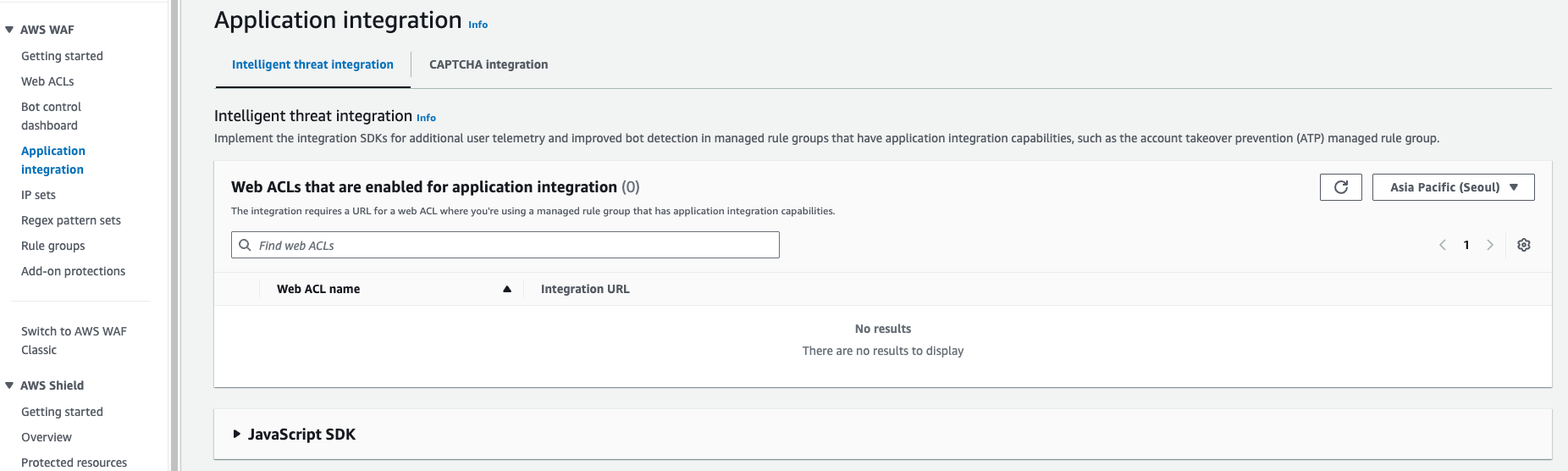Expand the JavaScript SDK section

coord(237,434)
